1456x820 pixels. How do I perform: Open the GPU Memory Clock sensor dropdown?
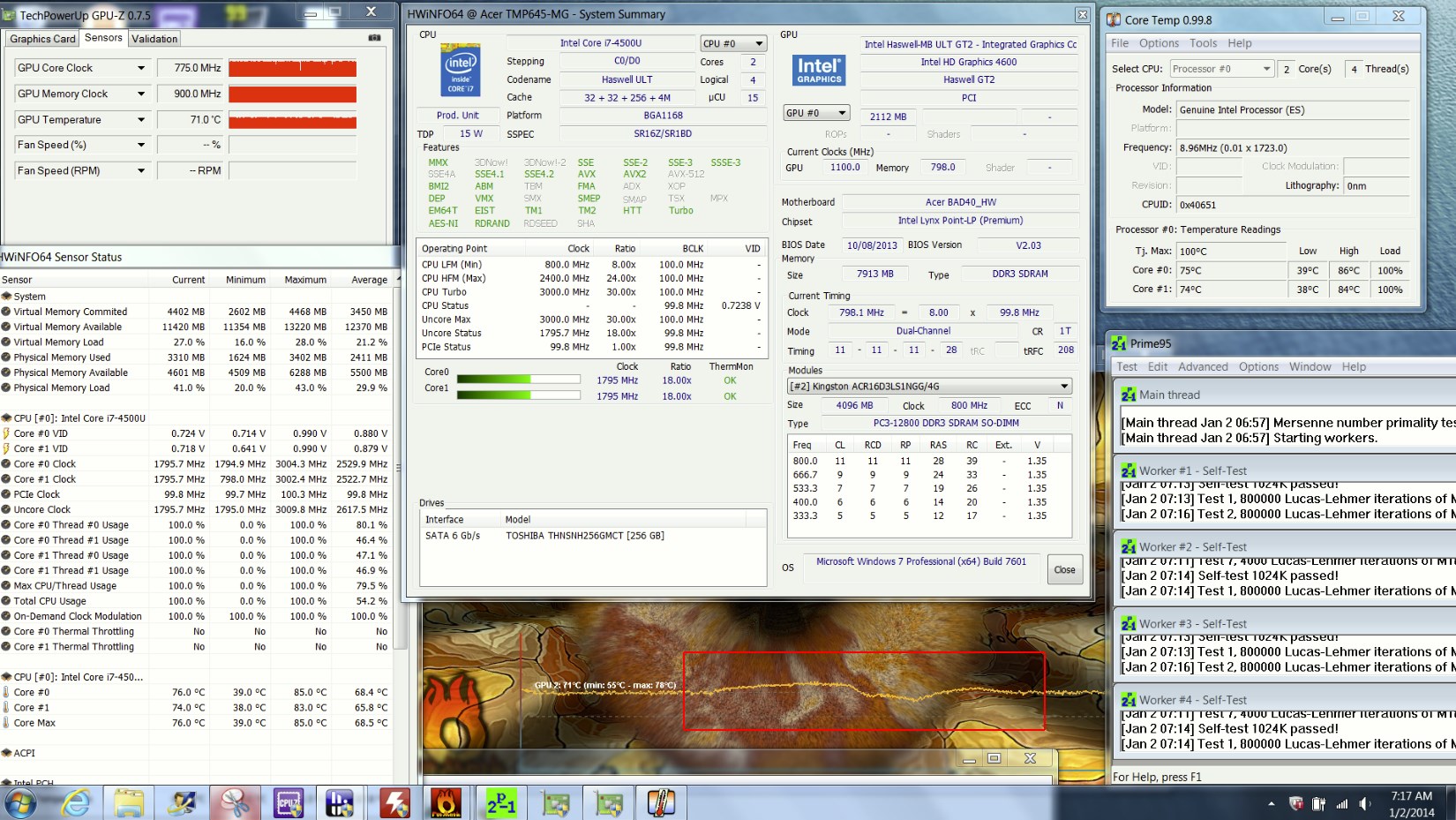pyautogui.click(x=140, y=94)
